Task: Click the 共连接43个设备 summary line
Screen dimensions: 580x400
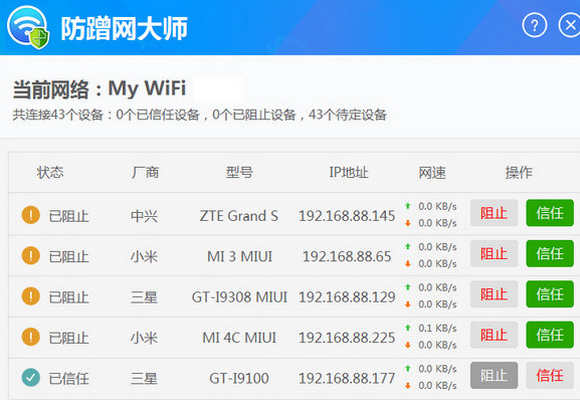Action: pyautogui.click(x=200, y=115)
